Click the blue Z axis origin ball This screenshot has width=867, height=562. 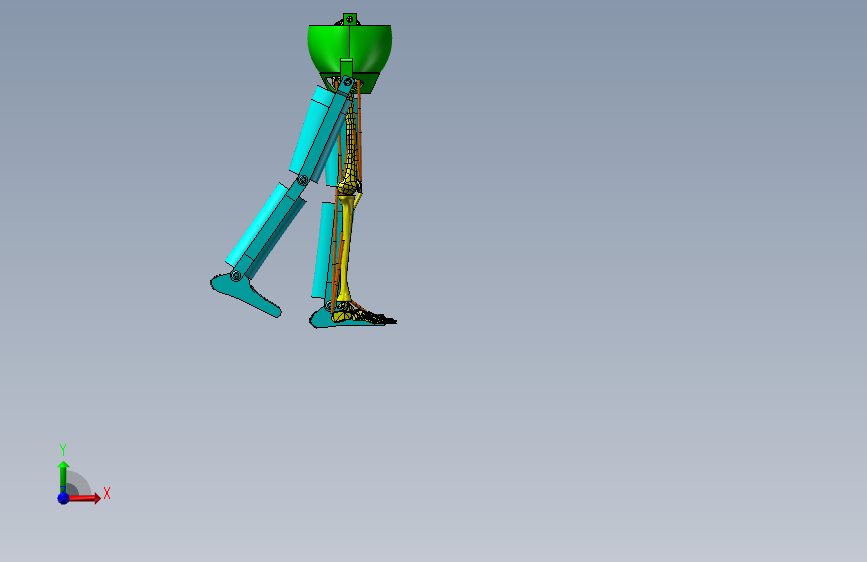point(64,498)
